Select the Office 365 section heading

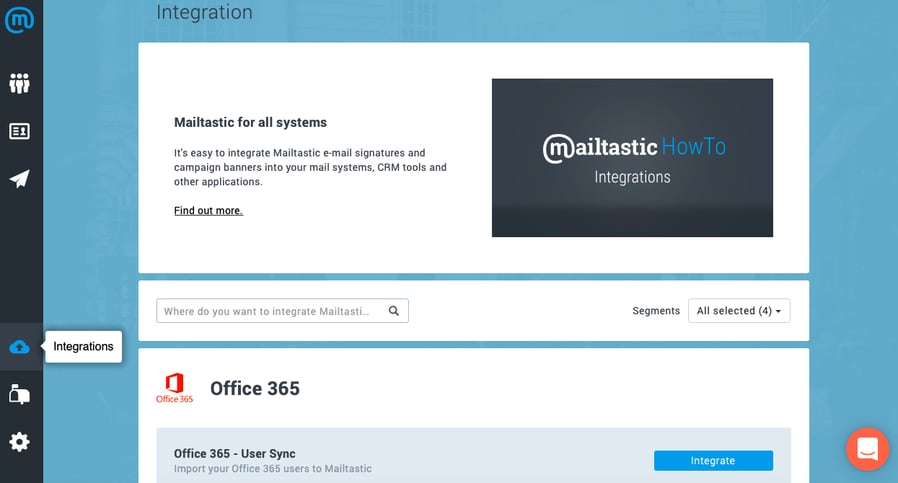(255, 388)
